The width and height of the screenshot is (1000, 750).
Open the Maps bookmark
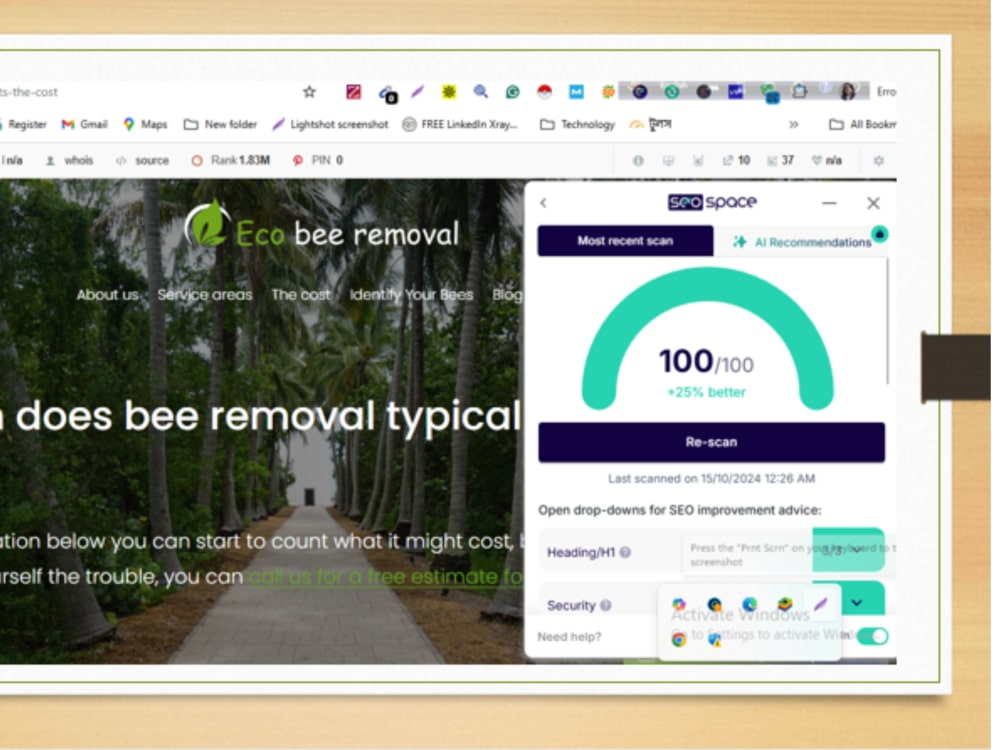point(145,124)
